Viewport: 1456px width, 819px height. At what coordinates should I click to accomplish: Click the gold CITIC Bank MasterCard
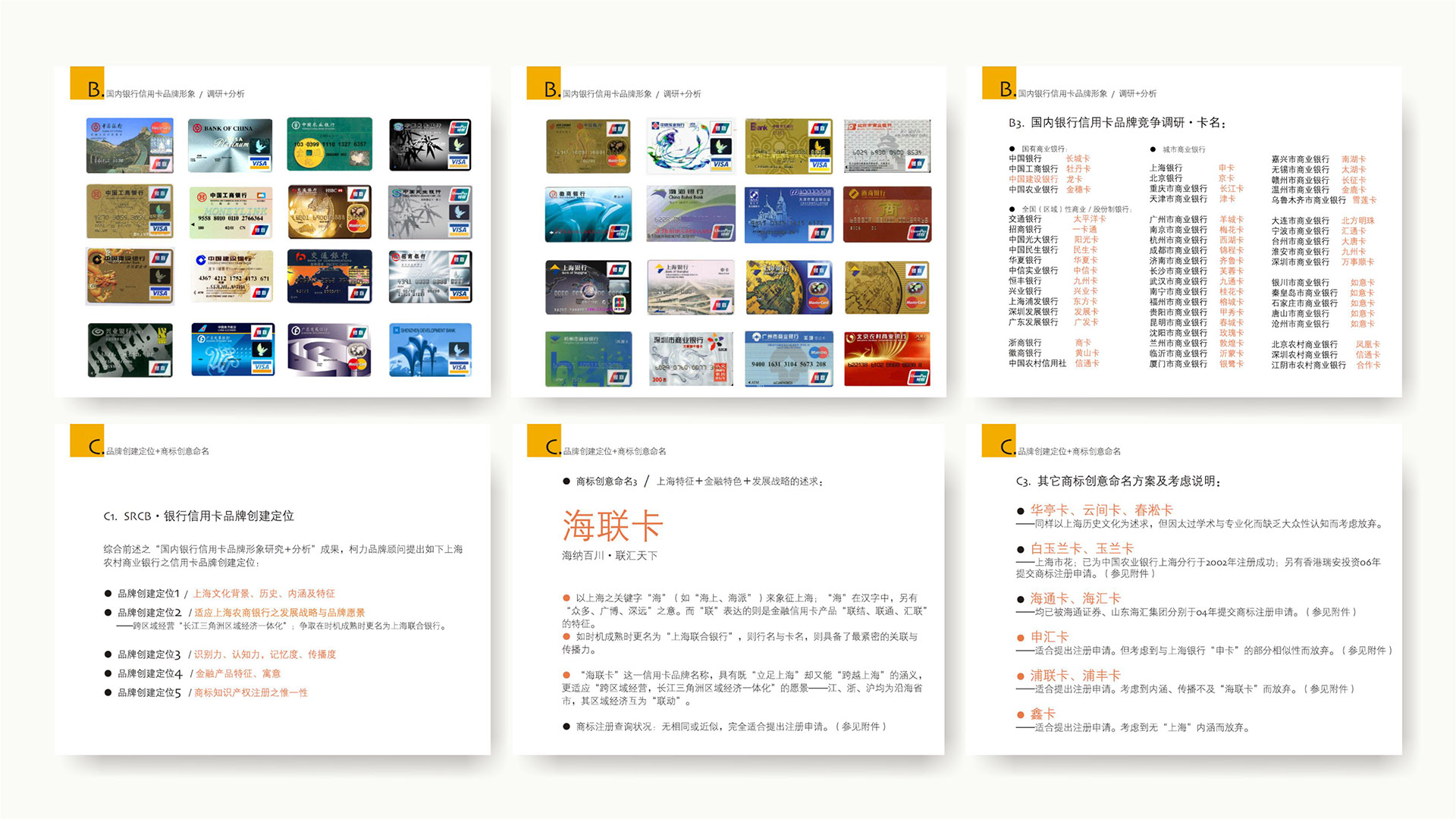[588, 146]
